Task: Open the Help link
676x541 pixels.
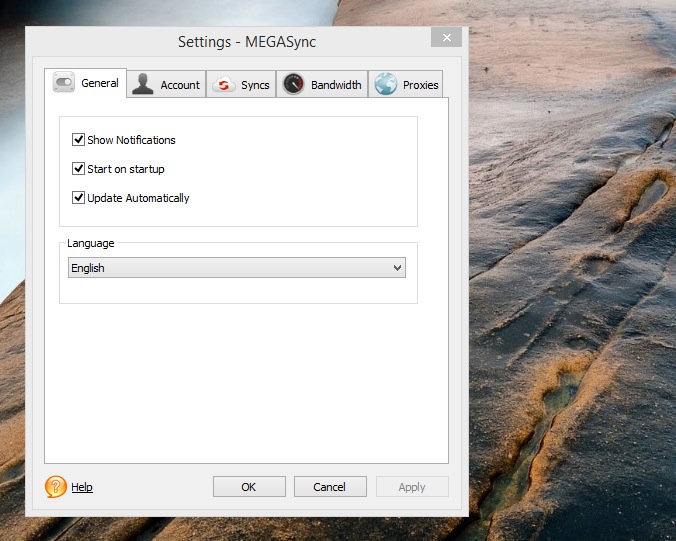Action: point(82,487)
